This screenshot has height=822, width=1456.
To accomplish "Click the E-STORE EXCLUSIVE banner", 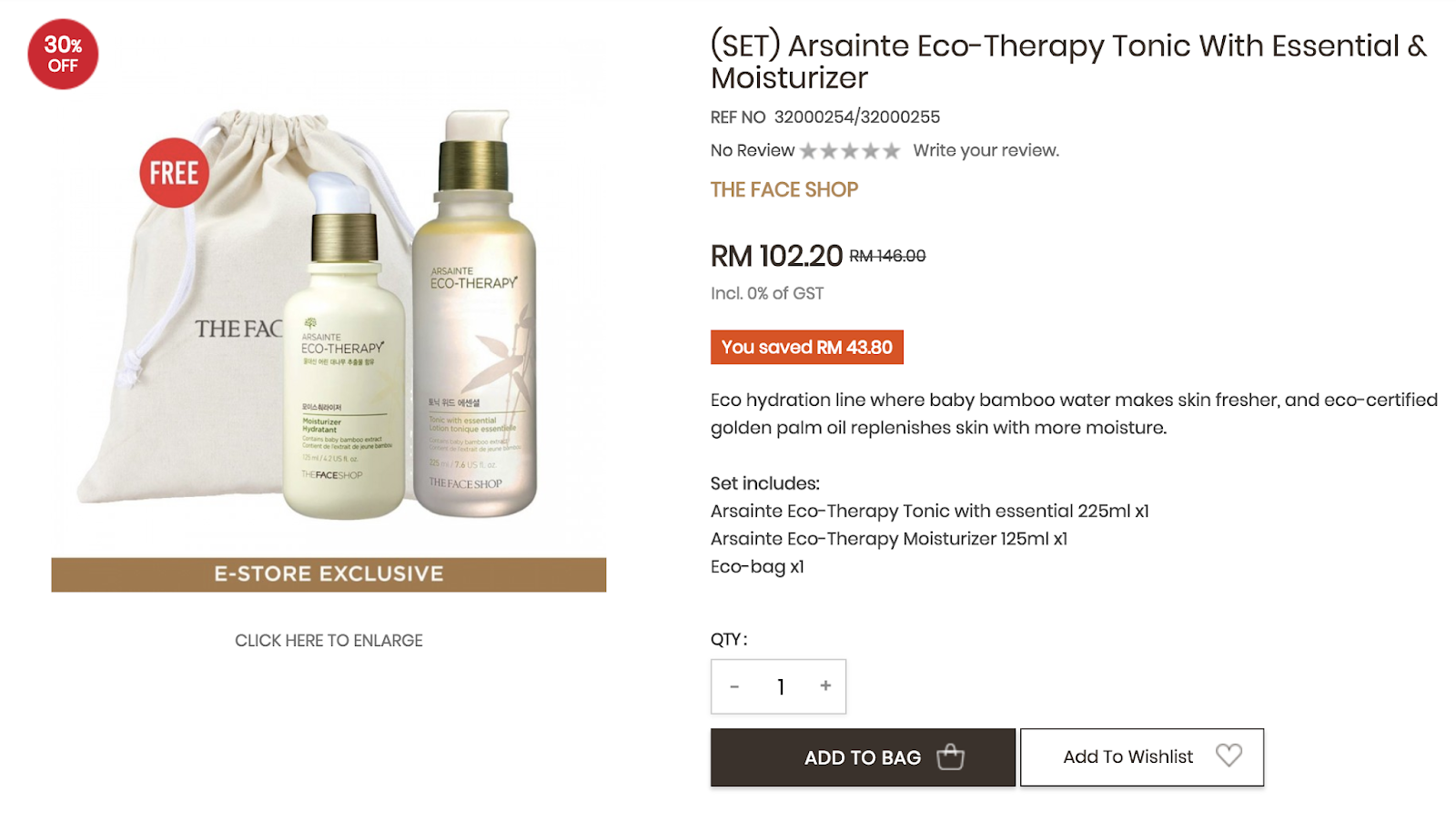I will [329, 574].
